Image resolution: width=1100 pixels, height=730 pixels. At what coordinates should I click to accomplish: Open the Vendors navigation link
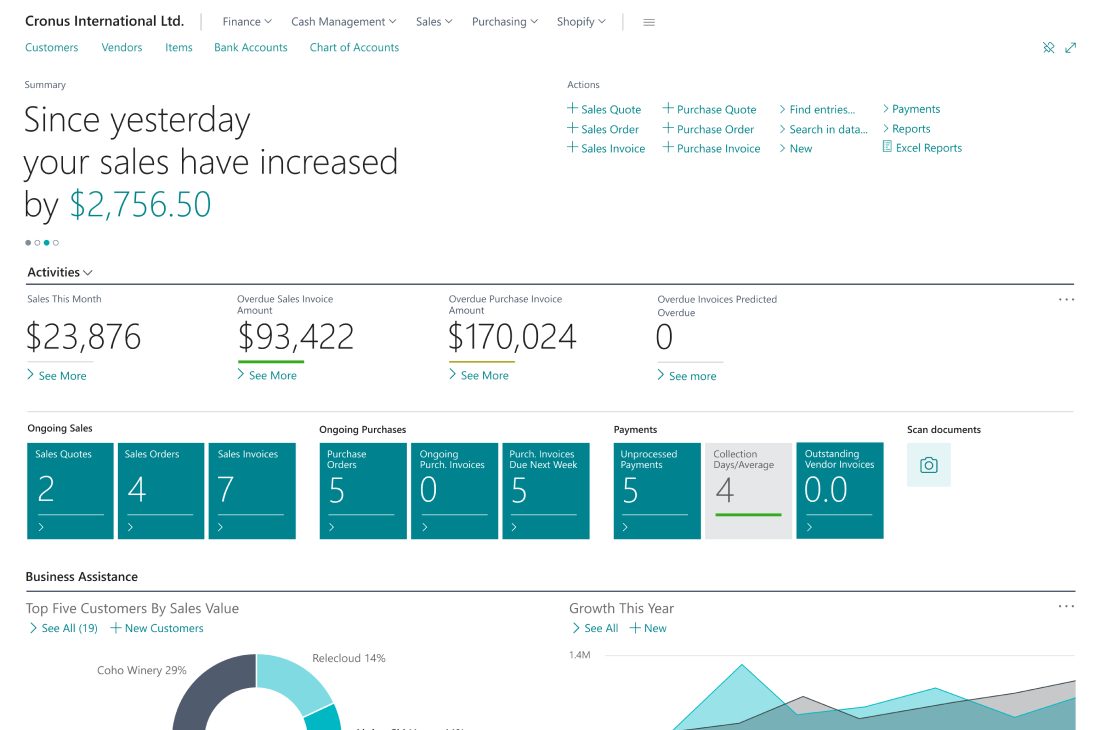121,48
